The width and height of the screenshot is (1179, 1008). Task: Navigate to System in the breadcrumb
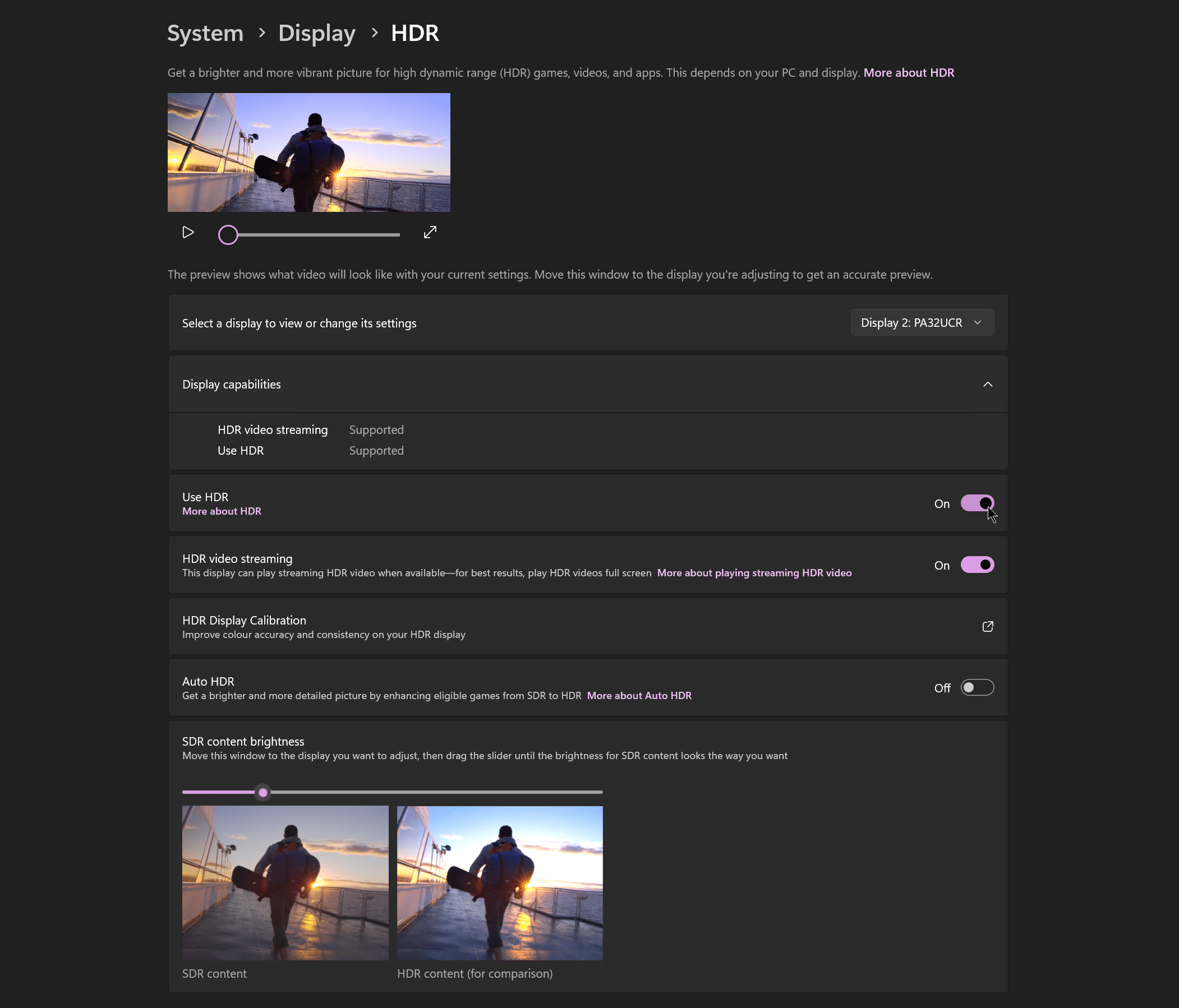tap(205, 33)
